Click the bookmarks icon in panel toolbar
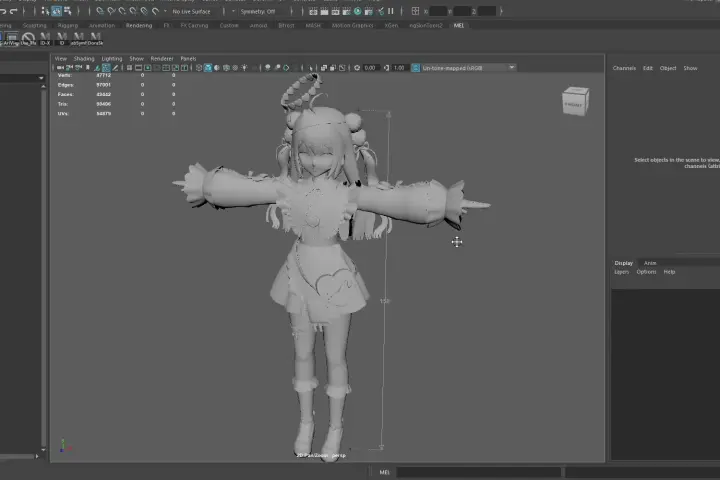The height and width of the screenshot is (480, 720). 87,68
